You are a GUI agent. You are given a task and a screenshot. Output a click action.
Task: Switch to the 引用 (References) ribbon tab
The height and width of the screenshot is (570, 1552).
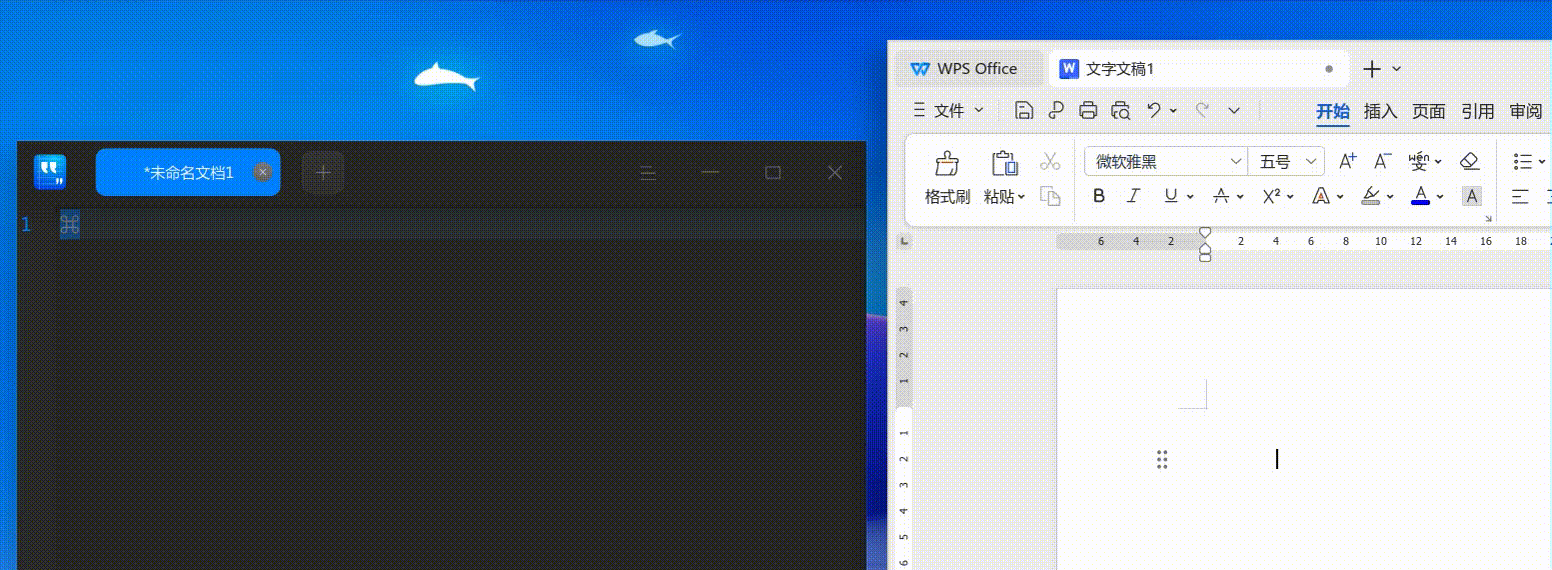coord(1478,111)
